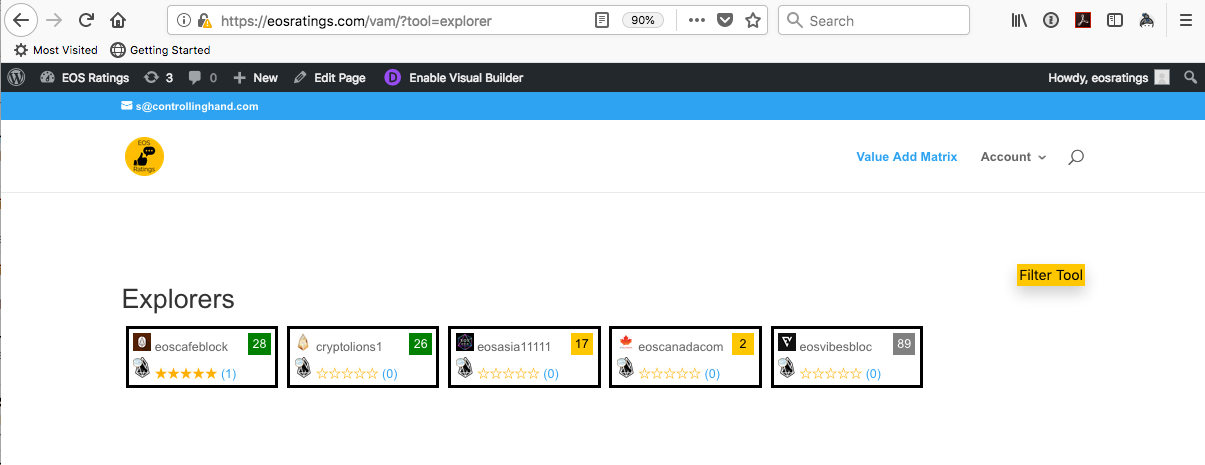Viewport: 1205px width, 465px height.
Task: Open eoscanadacom explorer card name
Action: coord(681,347)
